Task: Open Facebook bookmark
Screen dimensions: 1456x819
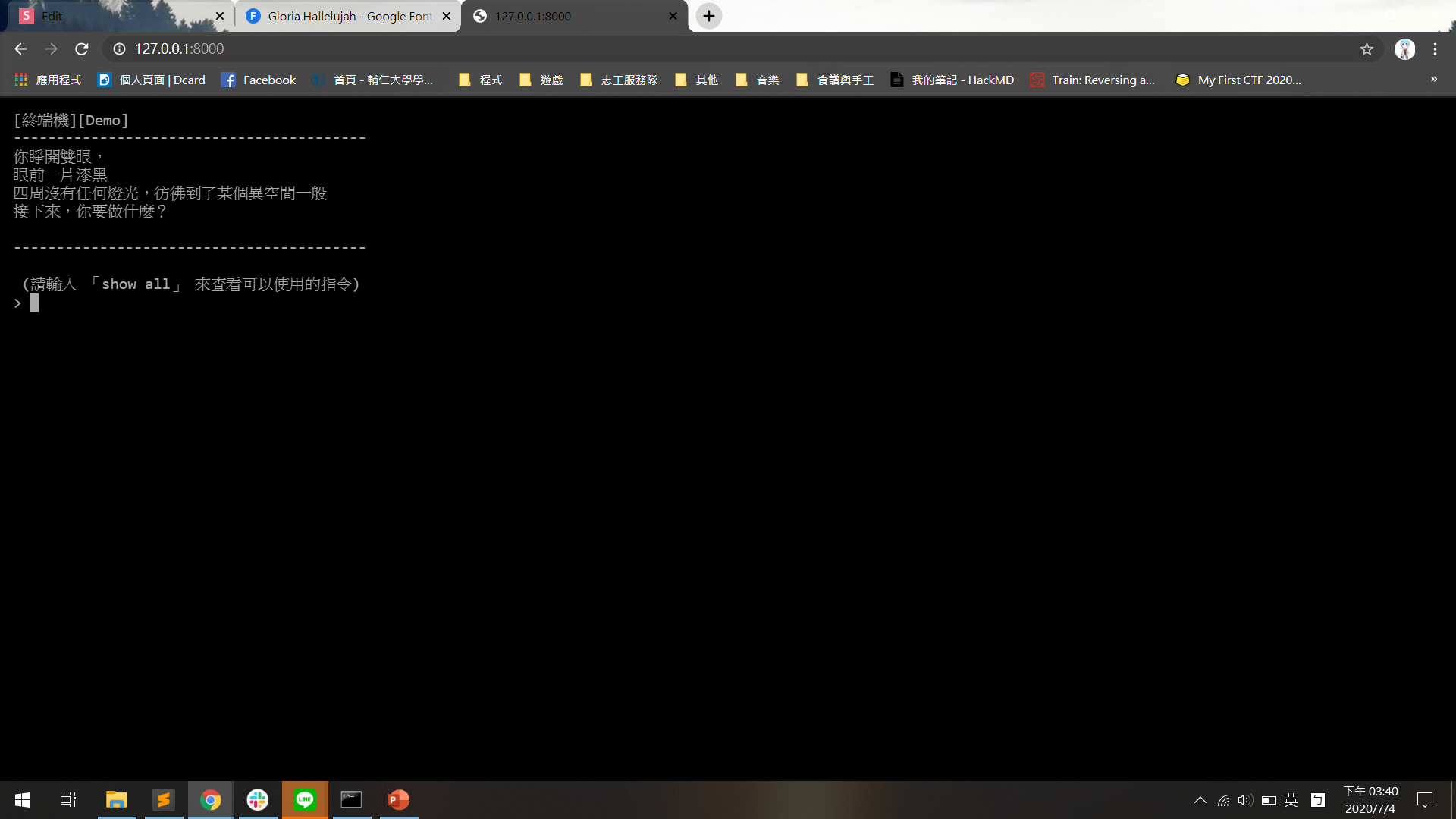Action: click(259, 80)
